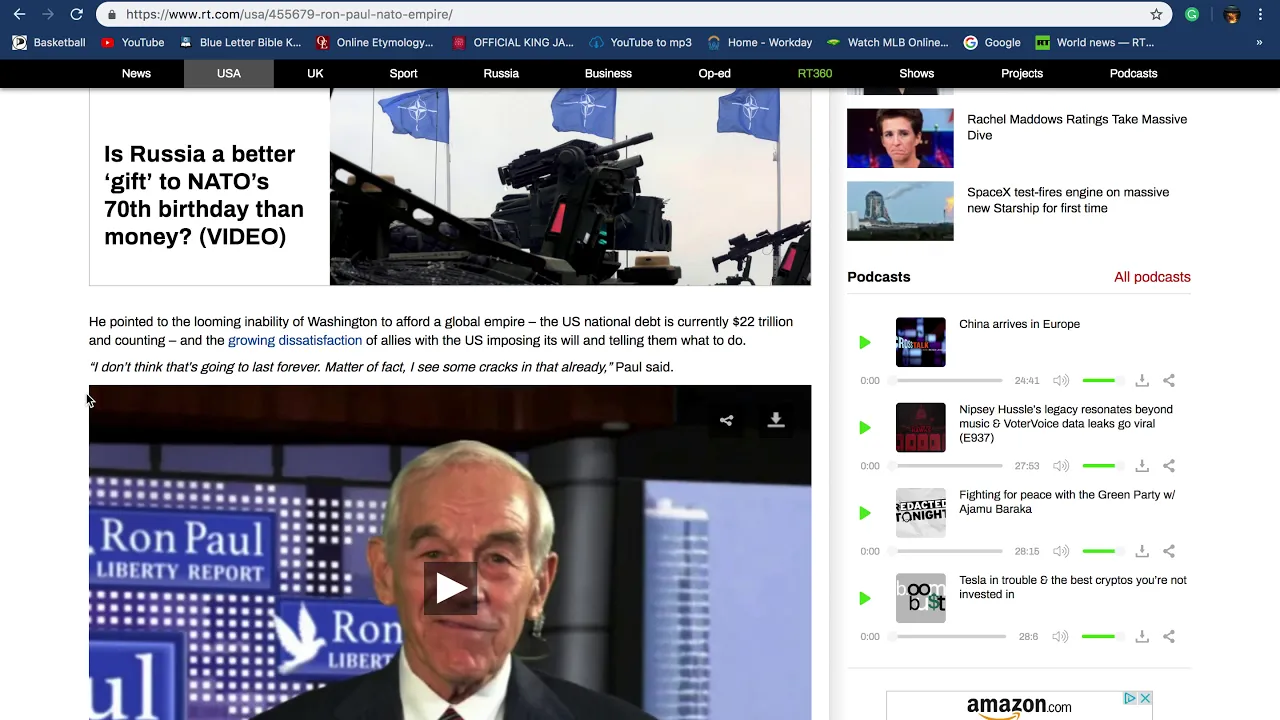Mute 'China arrives in Europe' podcast

click(1061, 381)
